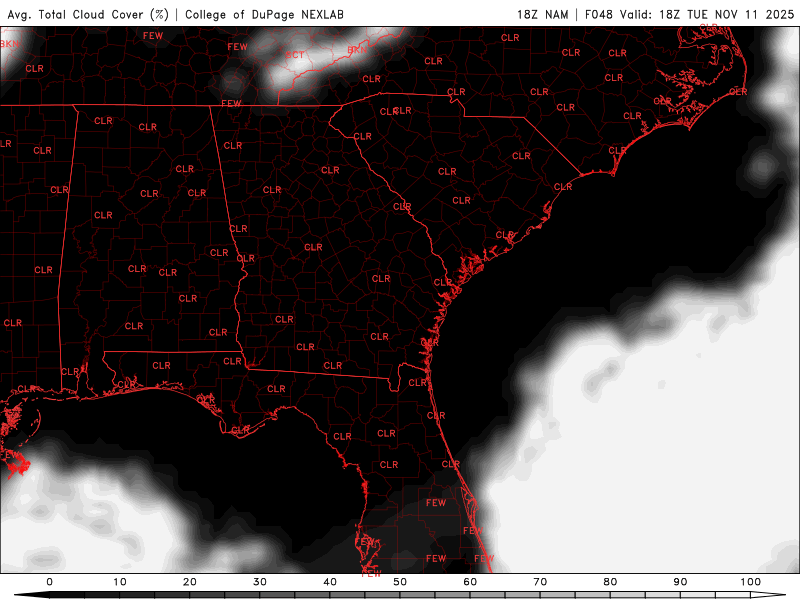
Task: Click the color bar label '40'
Action: pyautogui.click(x=330, y=582)
